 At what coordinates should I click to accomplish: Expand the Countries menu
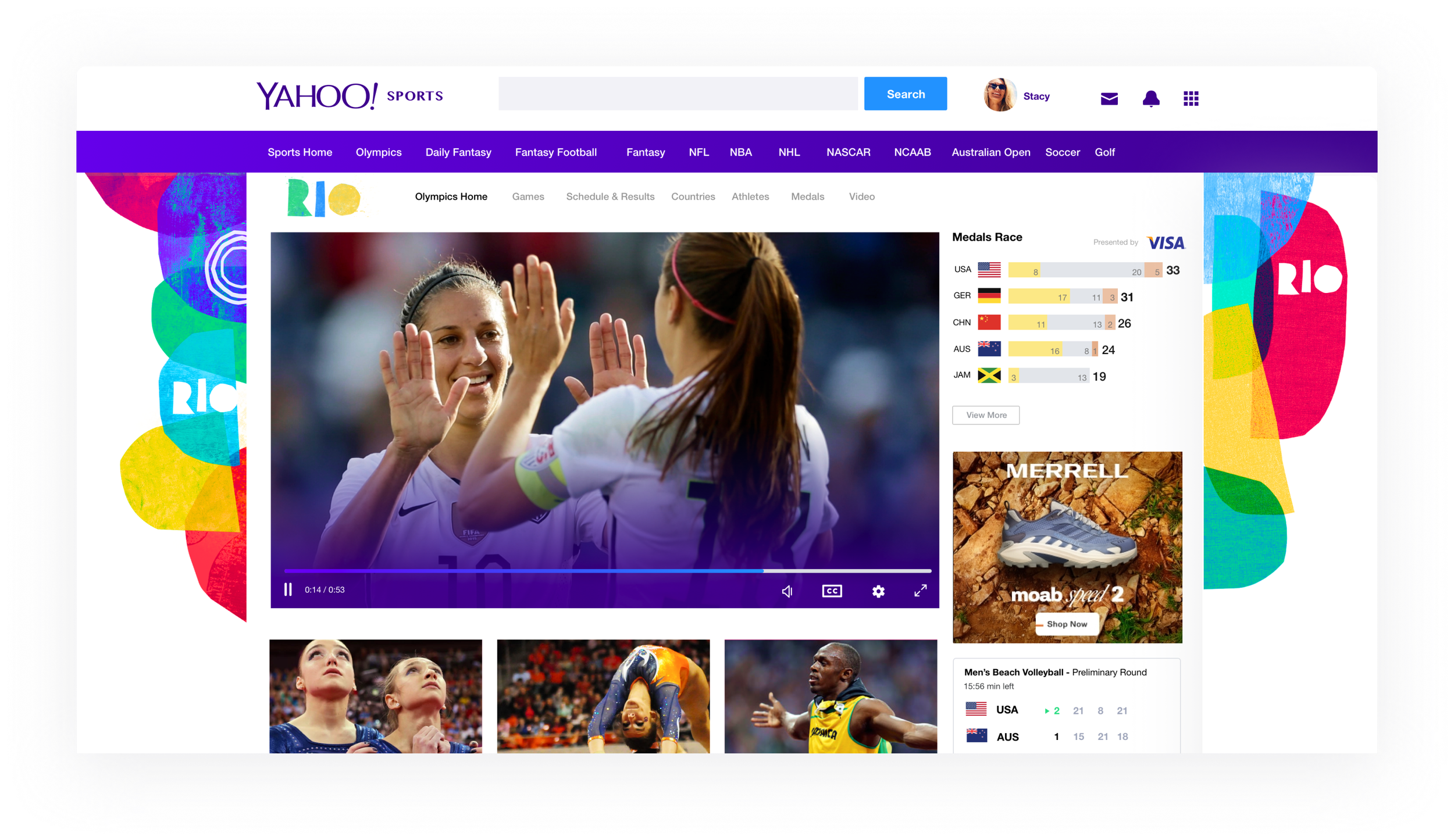[x=693, y=196]
